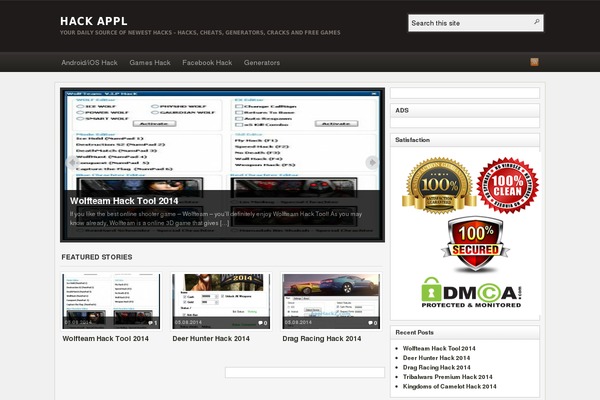This screenshot has width=600, height=400.
Task: Open Facebook Hack menu
Action: pos(207,62)
